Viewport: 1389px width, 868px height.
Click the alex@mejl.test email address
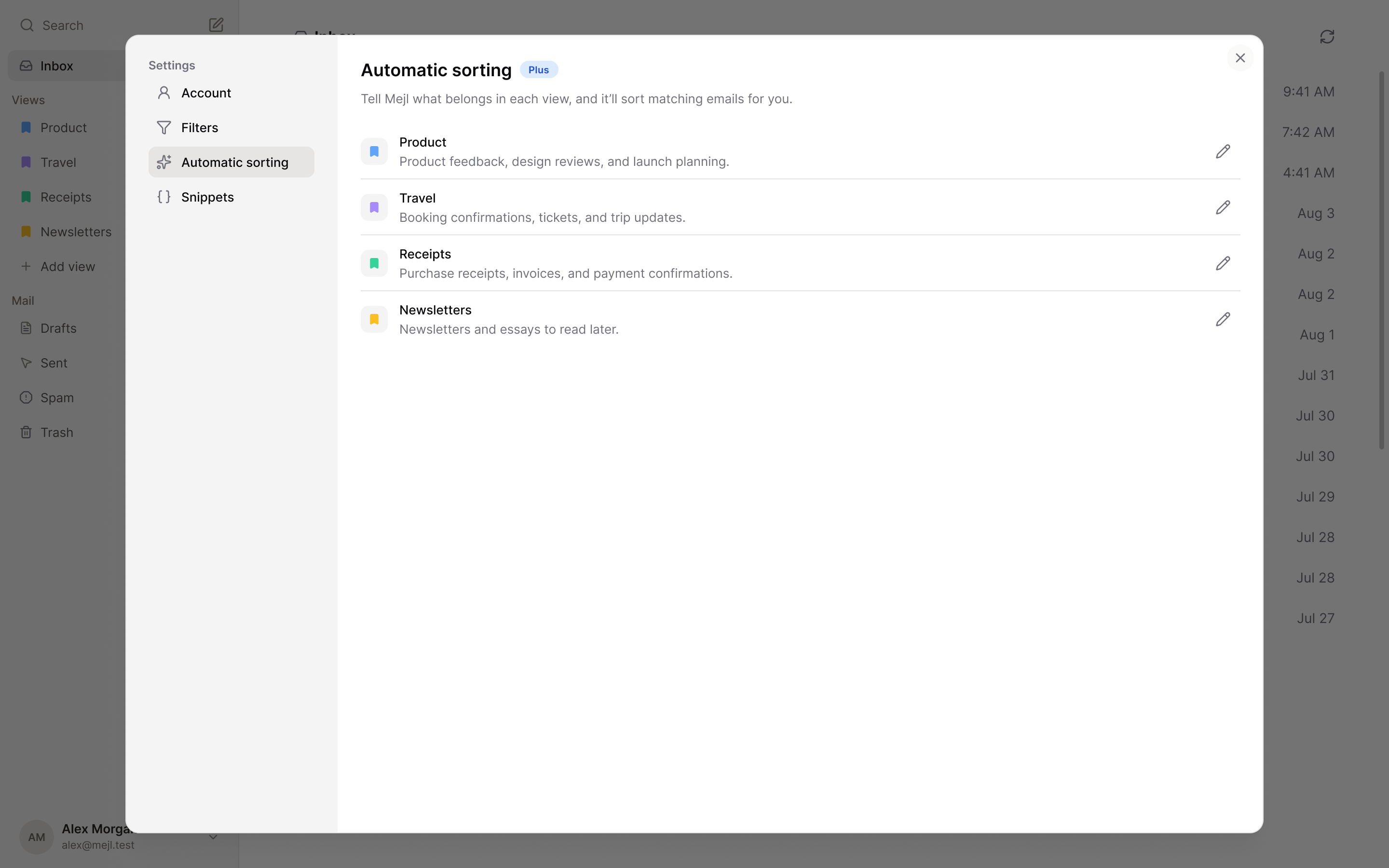click(x=98, y=845)
